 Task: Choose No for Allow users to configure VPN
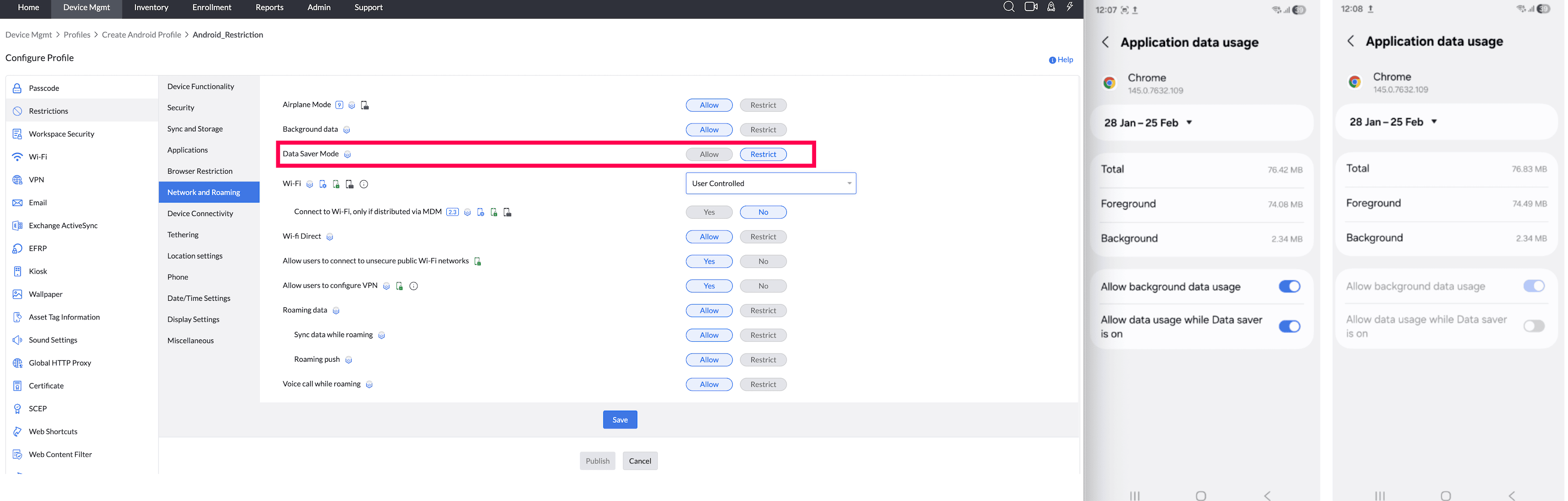pos(763,286)
